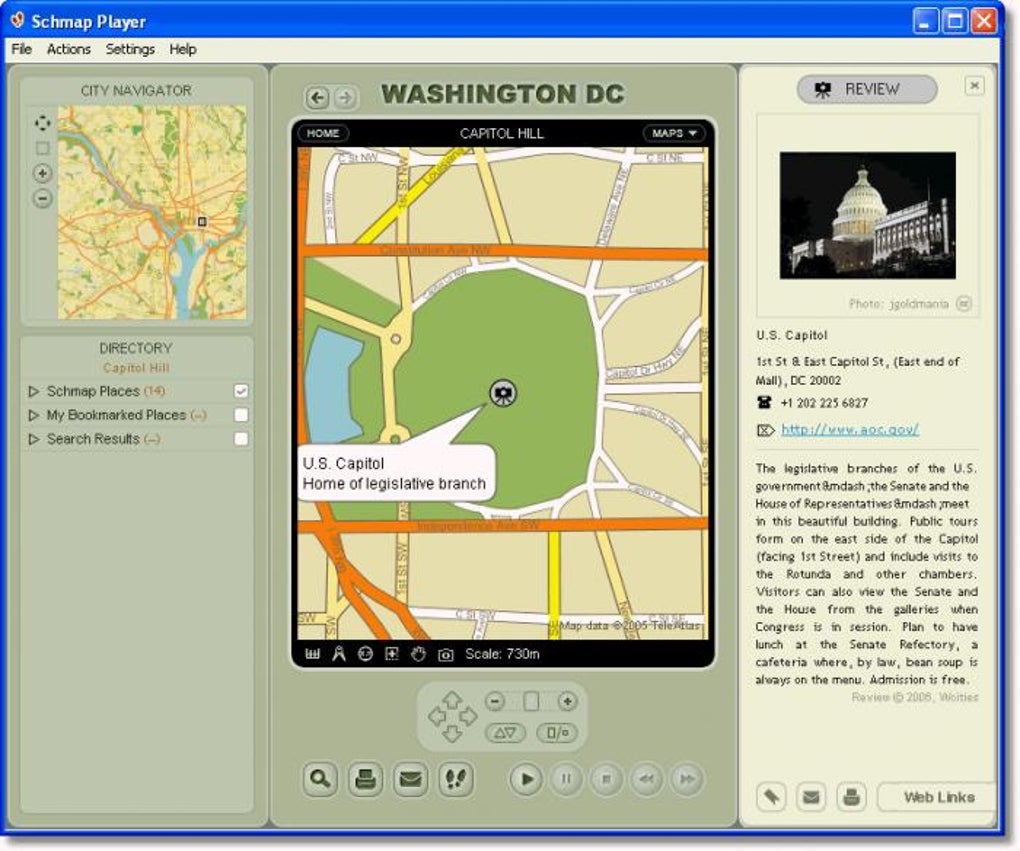Click the rewind playback button
The image size is (1020, 851).
[647, 779]
